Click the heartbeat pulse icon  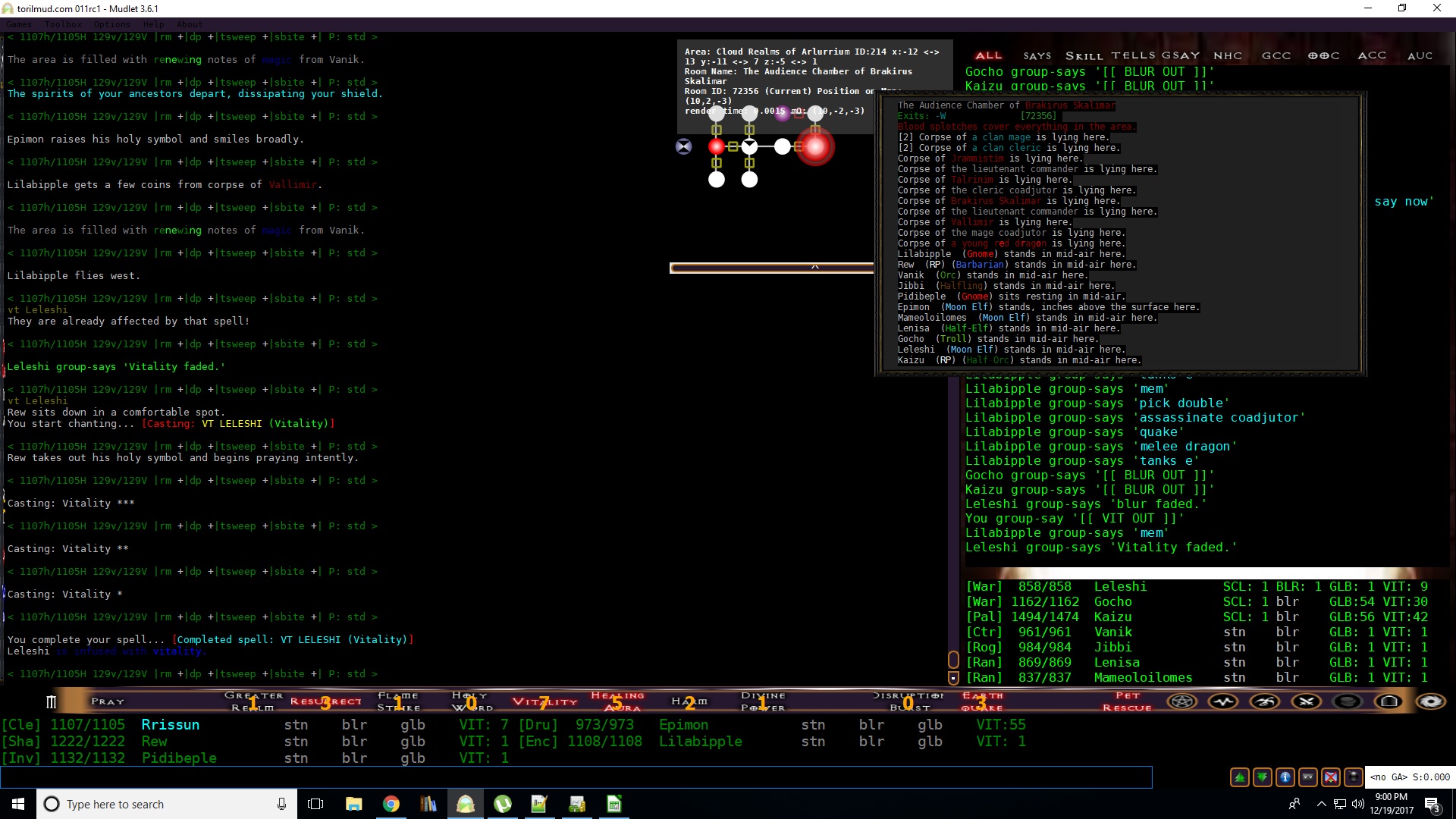coord(1223,701)
